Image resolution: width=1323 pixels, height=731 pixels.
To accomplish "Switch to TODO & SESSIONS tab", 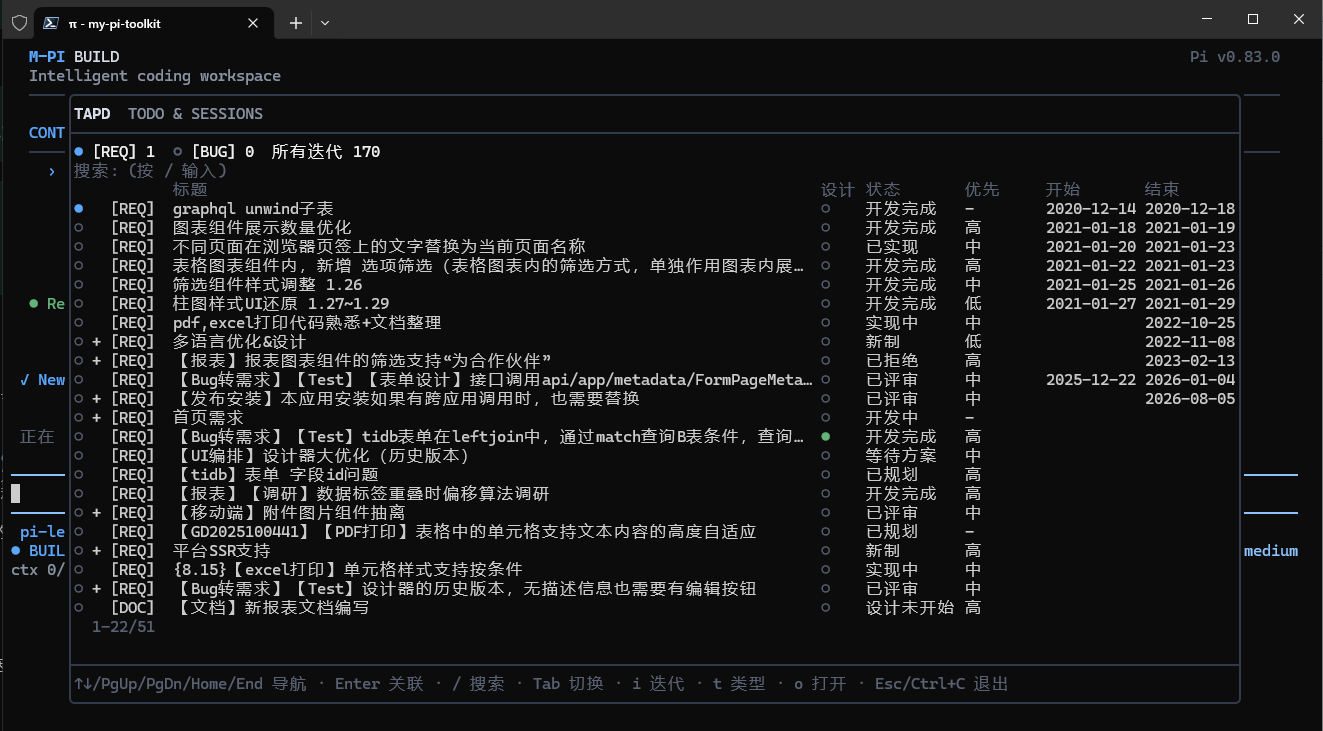I will 195,114.
